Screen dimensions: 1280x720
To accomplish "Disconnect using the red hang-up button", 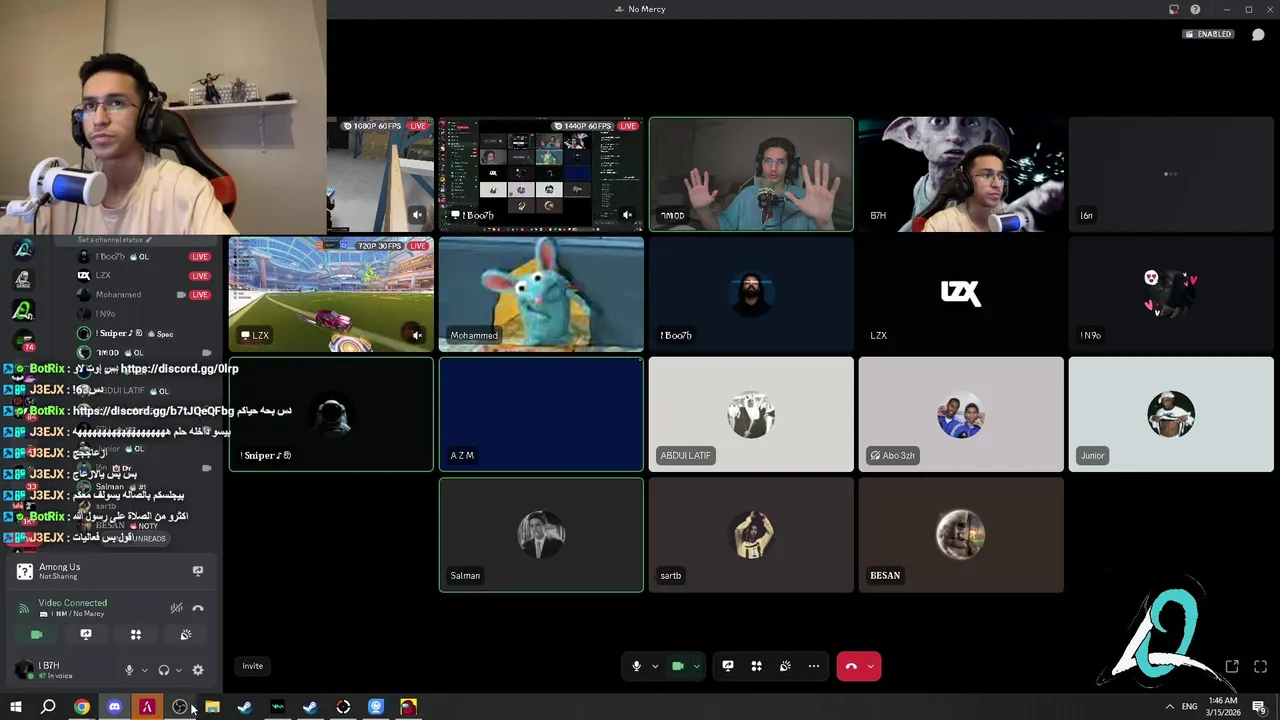I will tap(851, 666).
